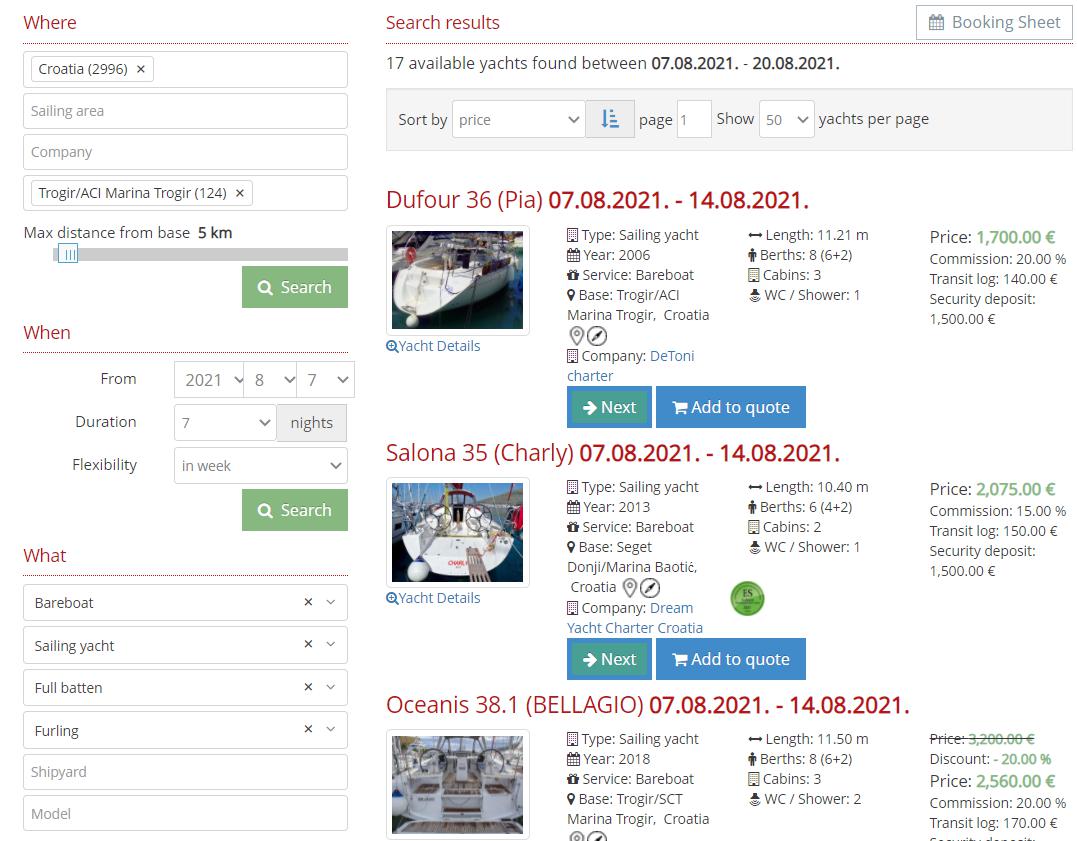The image size is (1077, 841).
Task: Open the Salona 35 yacht photo
Action: tap(457, 532)
